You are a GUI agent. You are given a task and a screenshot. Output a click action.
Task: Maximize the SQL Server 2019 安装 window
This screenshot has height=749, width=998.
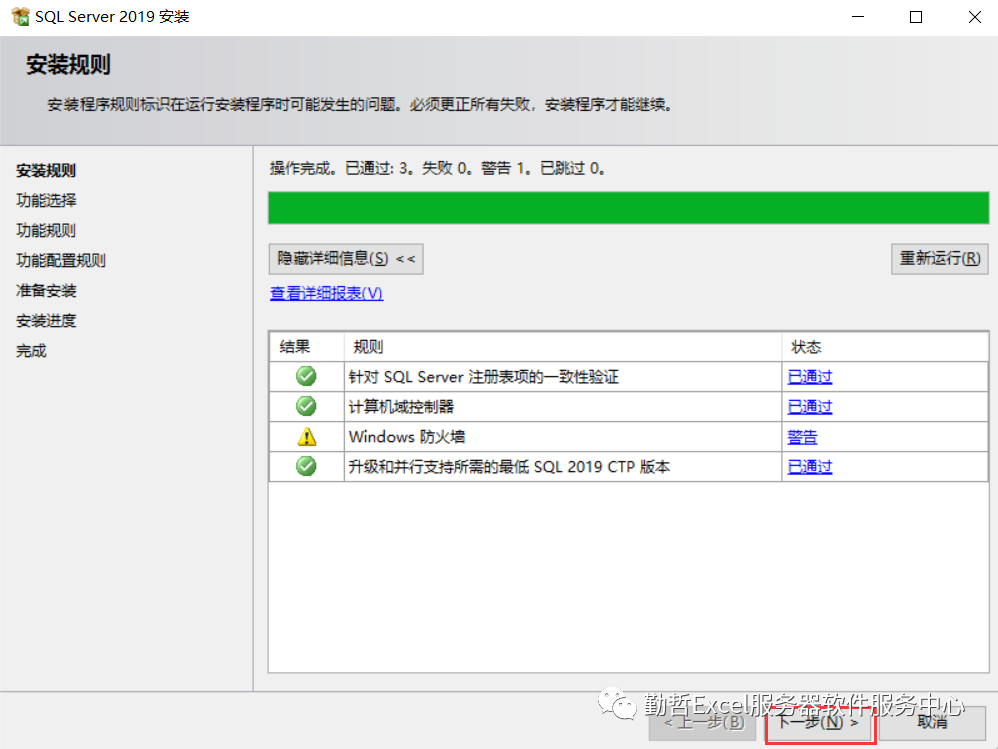tap(916, 17)
